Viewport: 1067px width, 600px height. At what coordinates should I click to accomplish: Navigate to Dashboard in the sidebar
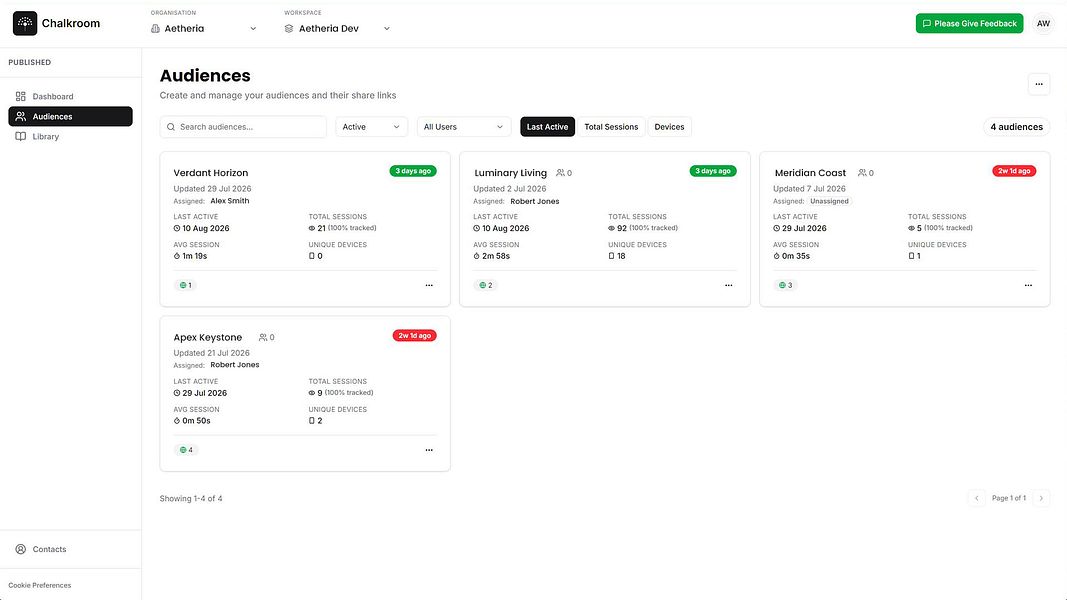pos(70,97)
